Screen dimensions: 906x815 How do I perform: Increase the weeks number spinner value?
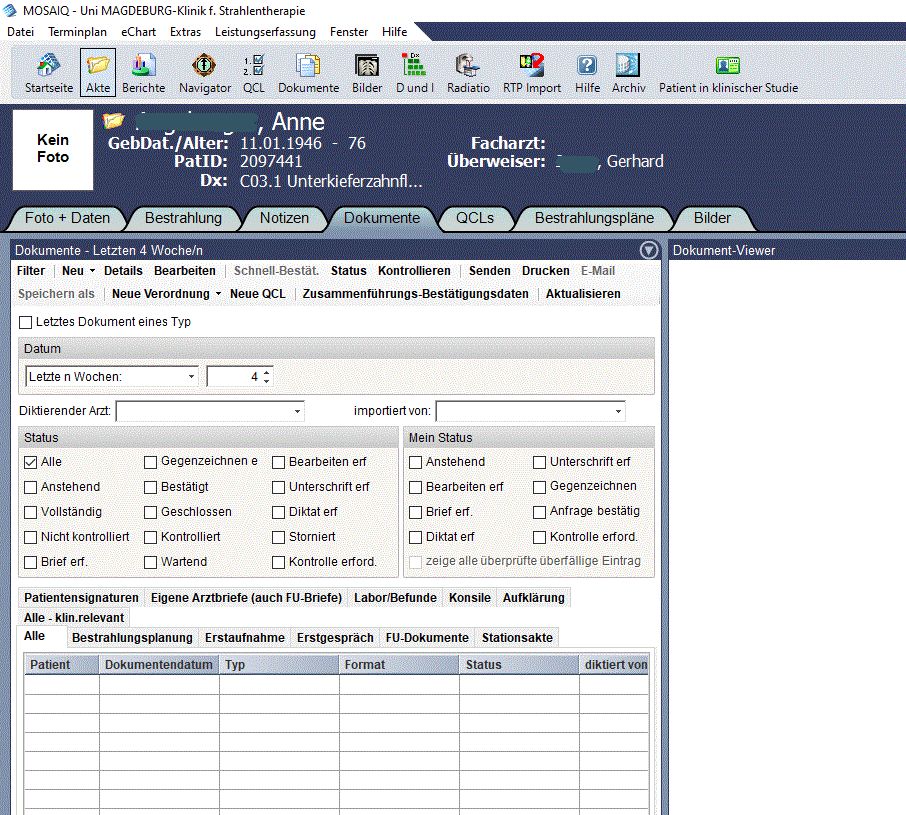coord(266,372)
